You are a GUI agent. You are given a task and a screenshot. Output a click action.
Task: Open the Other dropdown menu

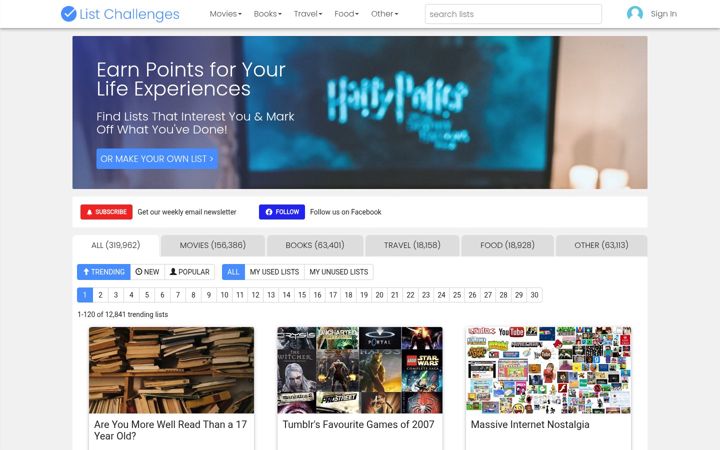click(x=385, y=14)
